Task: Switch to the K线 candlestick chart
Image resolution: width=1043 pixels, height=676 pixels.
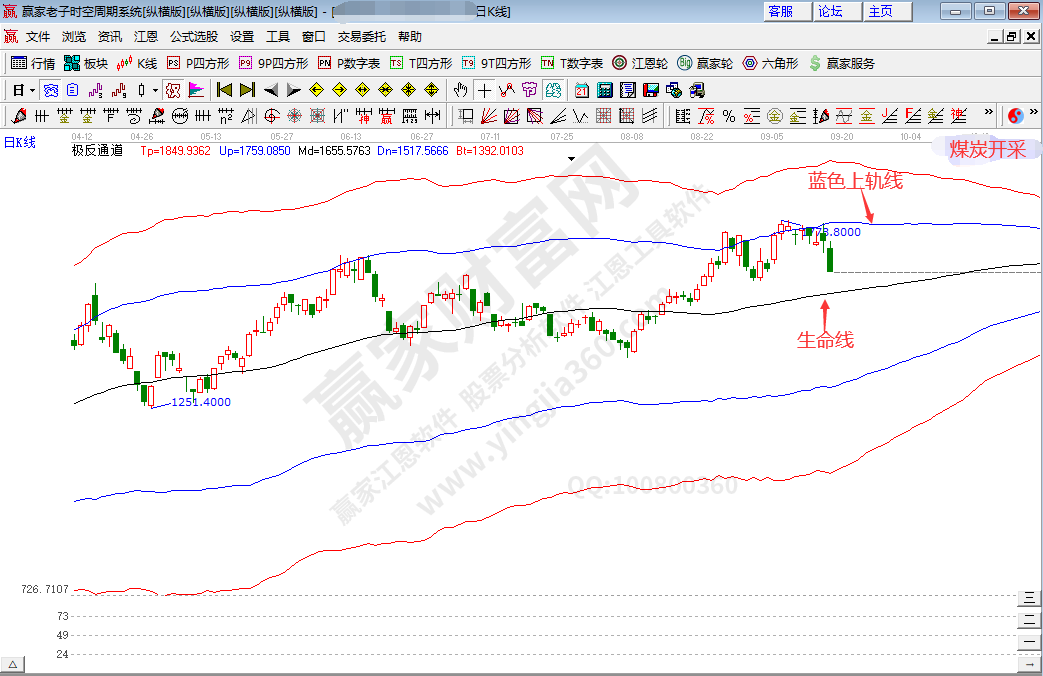Action: 137,63
